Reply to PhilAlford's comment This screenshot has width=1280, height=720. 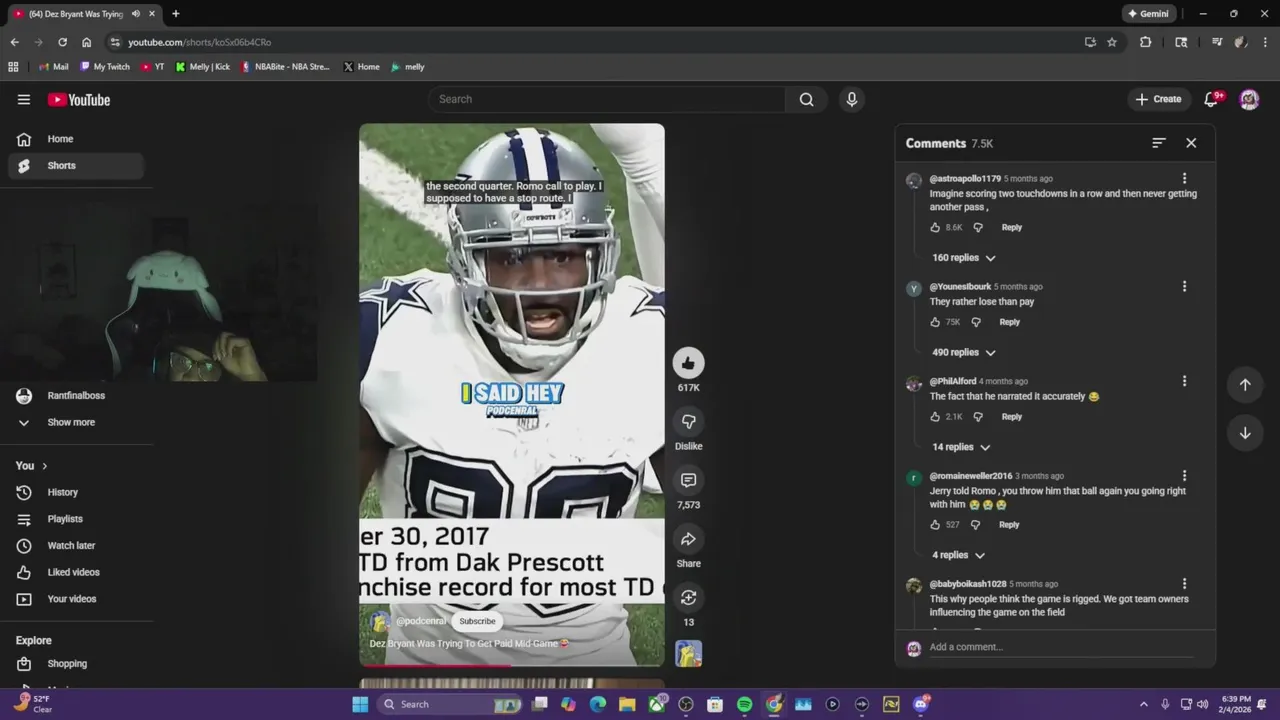(x=1012, y=417)
